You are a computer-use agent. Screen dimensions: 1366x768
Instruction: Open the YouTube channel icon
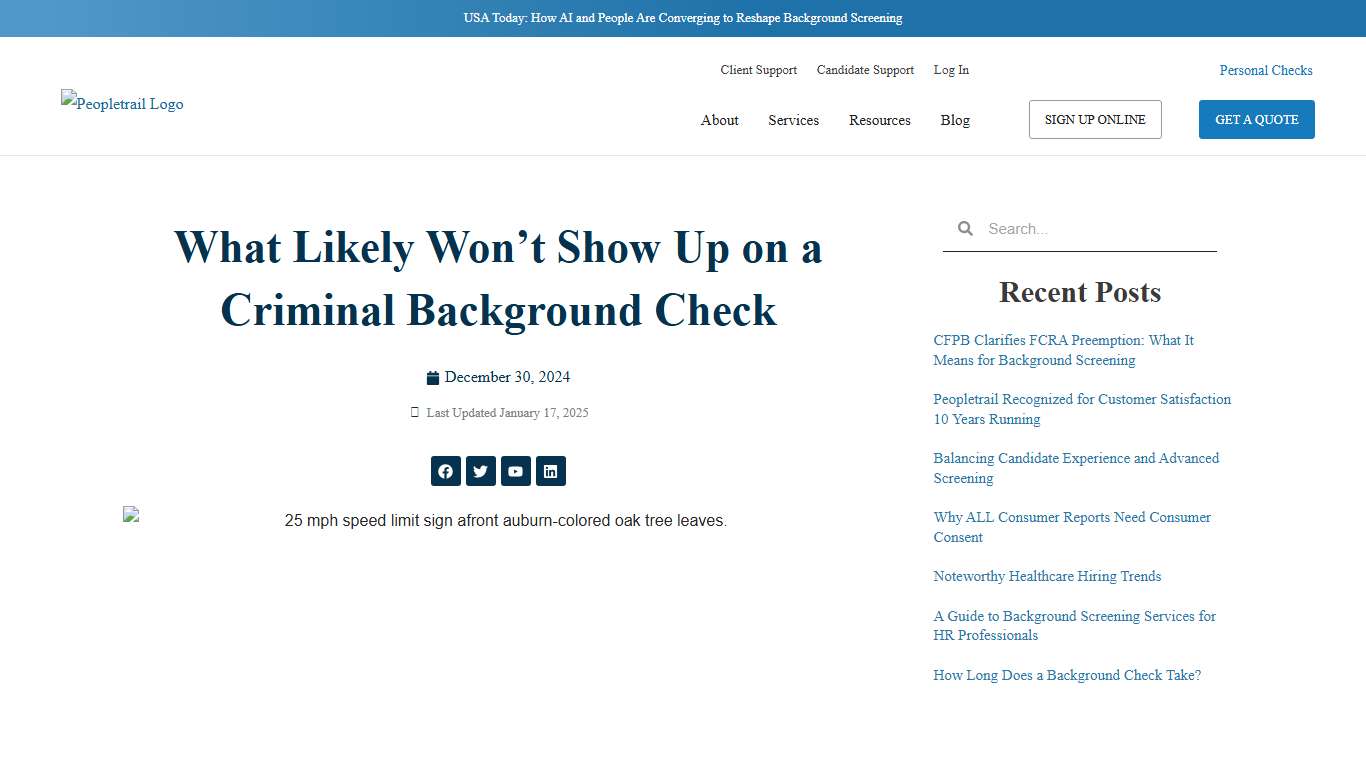click(515, 471)
